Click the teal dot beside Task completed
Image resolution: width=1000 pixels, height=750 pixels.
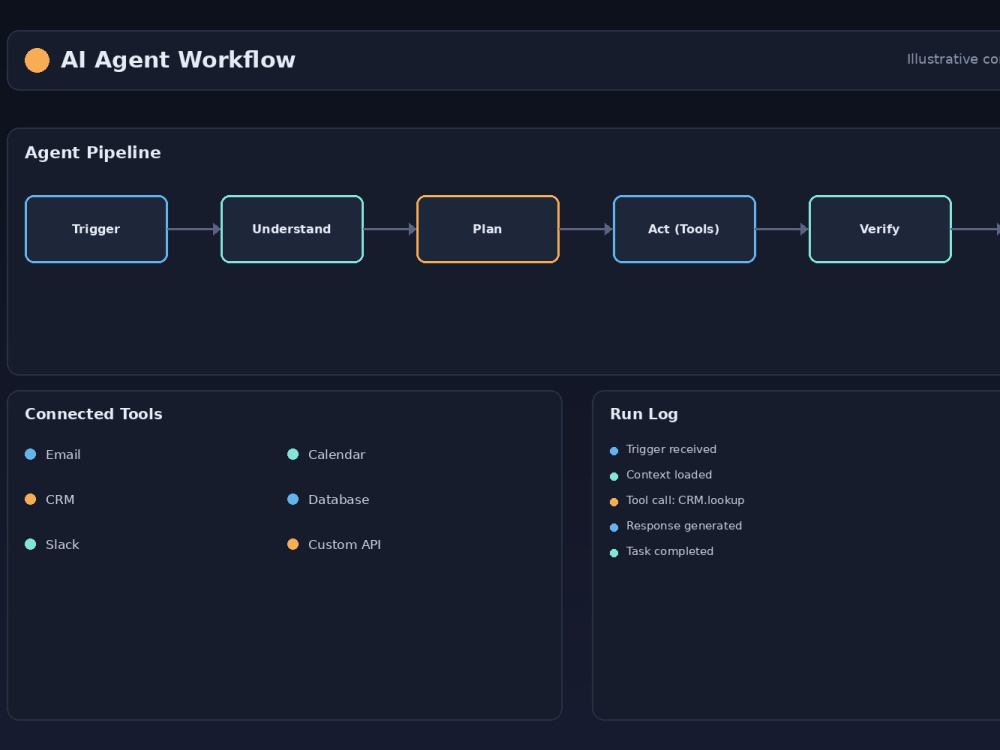click(x=614, y=553)
